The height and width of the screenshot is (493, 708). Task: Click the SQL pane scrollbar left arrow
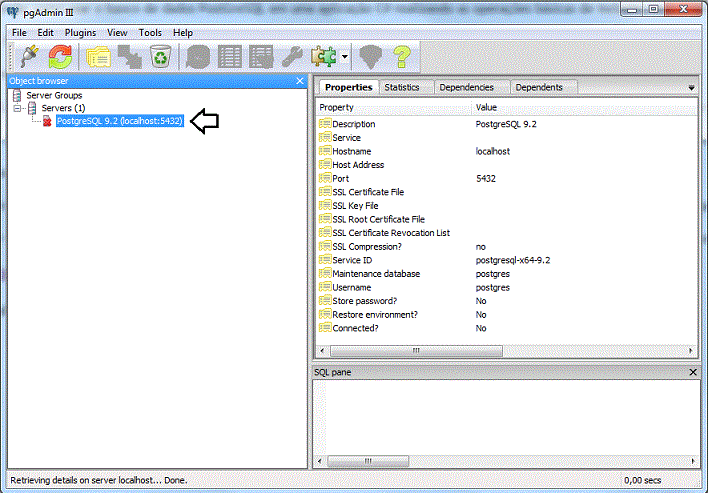[x=320, y=461]
